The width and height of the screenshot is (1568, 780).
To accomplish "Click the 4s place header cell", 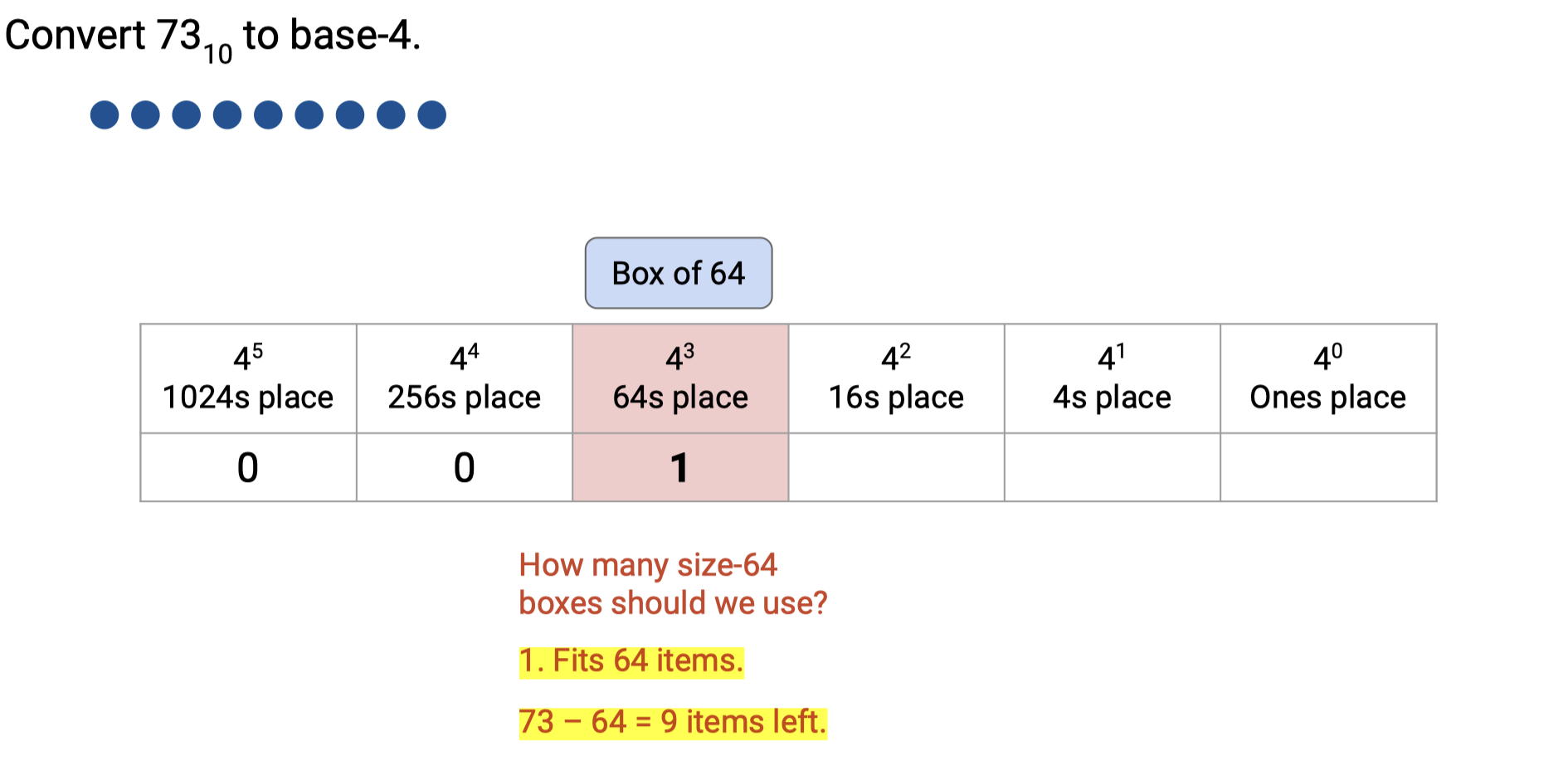I will (x=1112, y=378).
